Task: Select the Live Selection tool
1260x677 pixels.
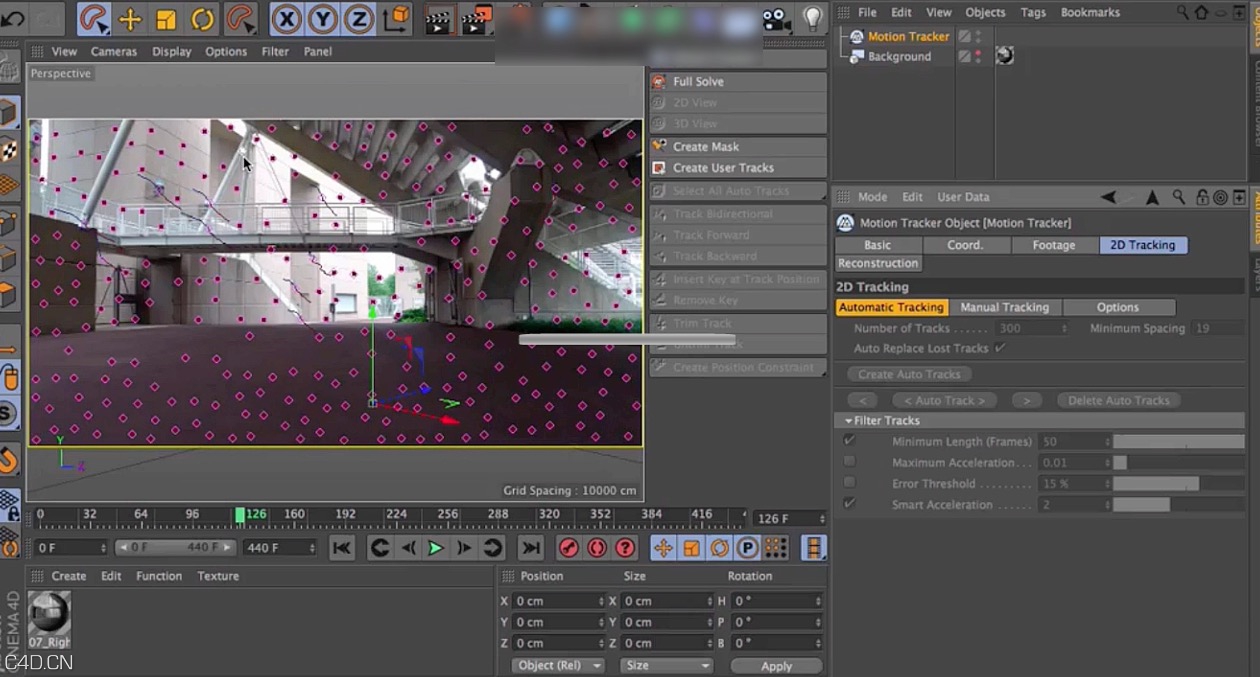Action: (x=95, y=19)
